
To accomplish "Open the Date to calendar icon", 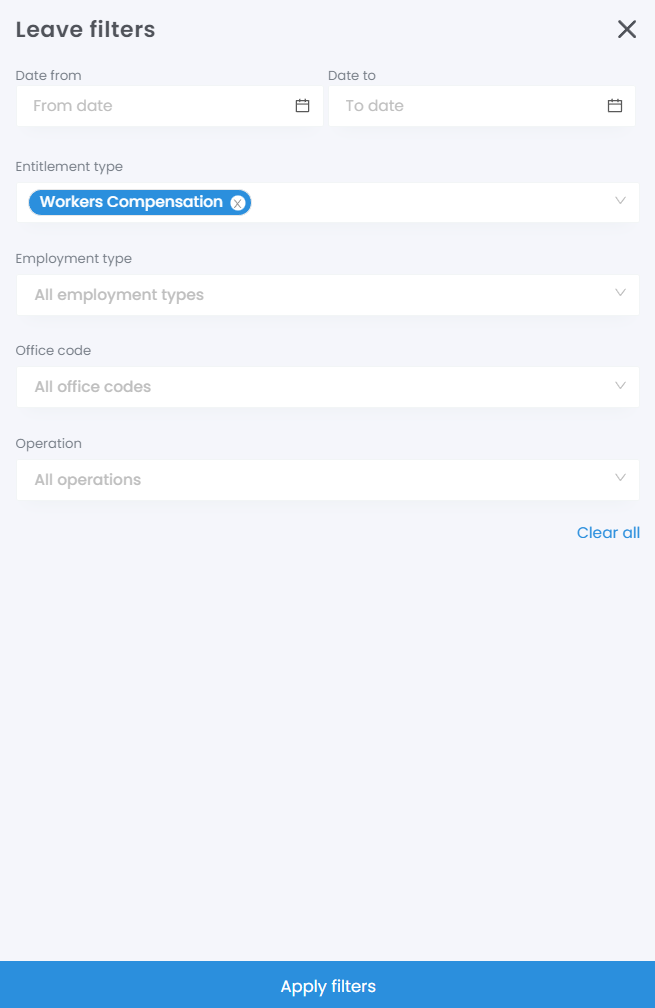I will (x=615, y=106).
